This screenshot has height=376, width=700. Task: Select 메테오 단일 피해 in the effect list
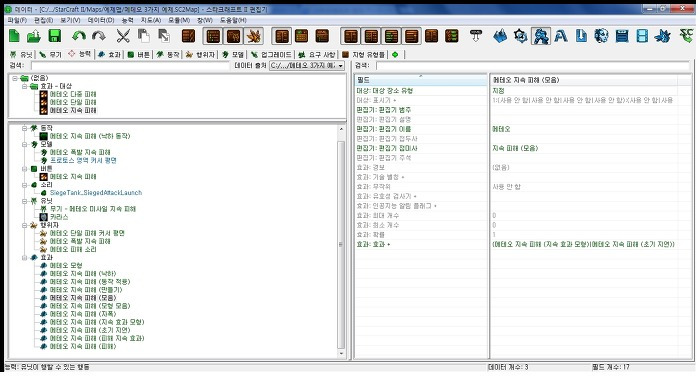pos(73,102)
